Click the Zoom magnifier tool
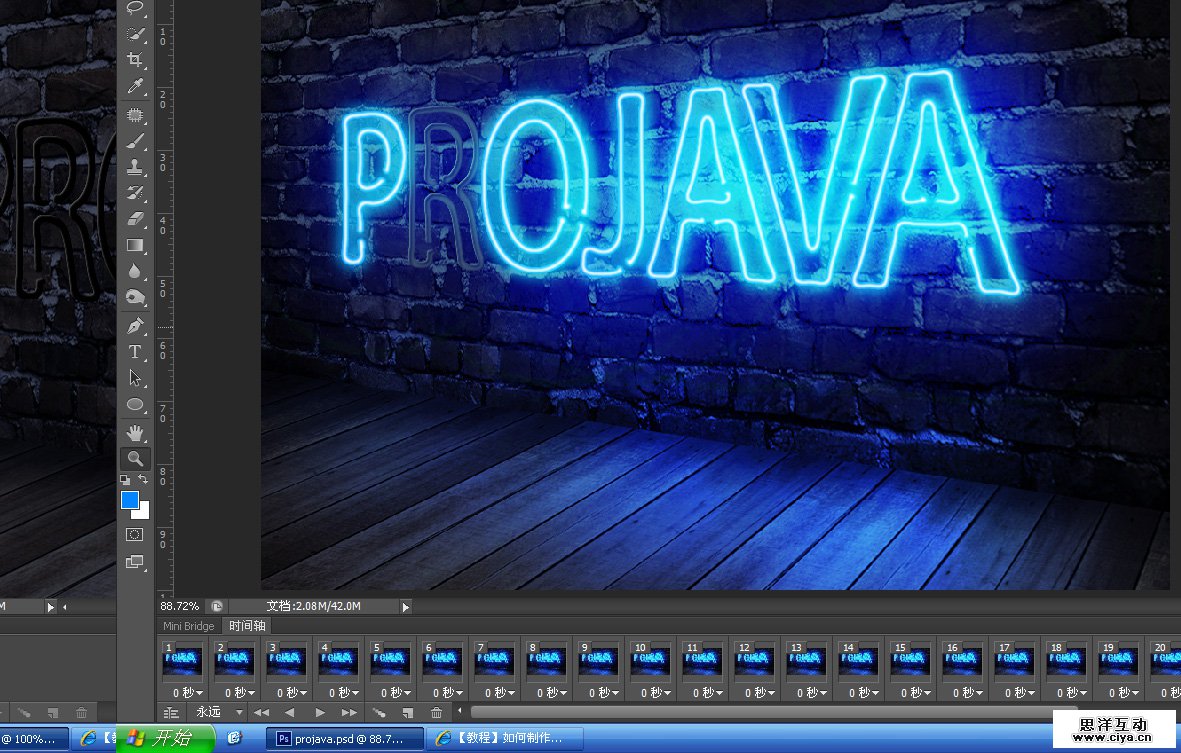Viewport: 1181px width, 753px height. 135,459
